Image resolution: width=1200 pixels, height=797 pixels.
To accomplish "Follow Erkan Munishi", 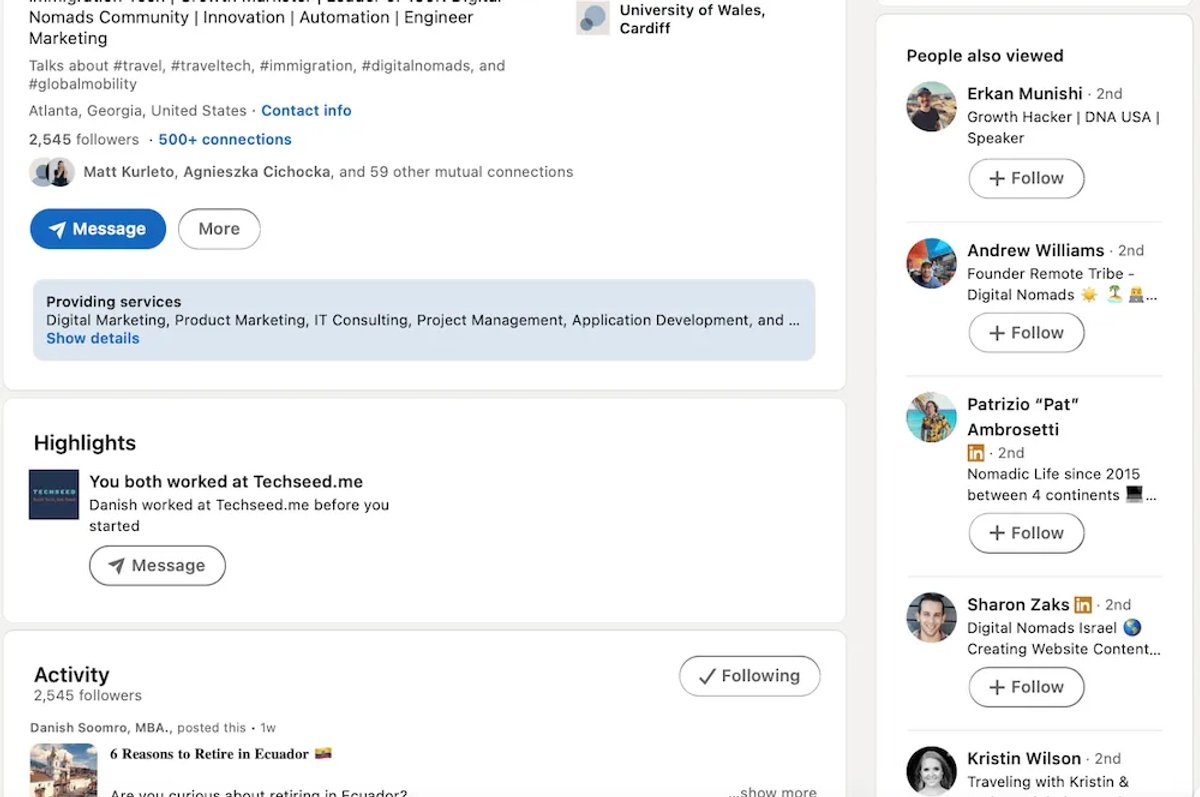I will pyautogui.click(x=1026, y=178).
